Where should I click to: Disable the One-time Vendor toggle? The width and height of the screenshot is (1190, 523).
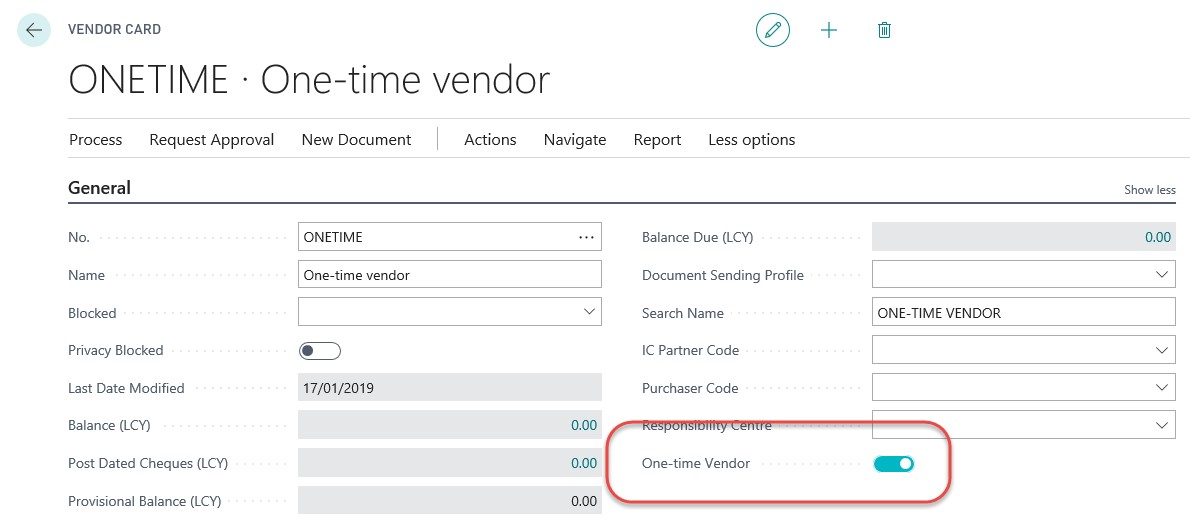(x=894, y=463)
